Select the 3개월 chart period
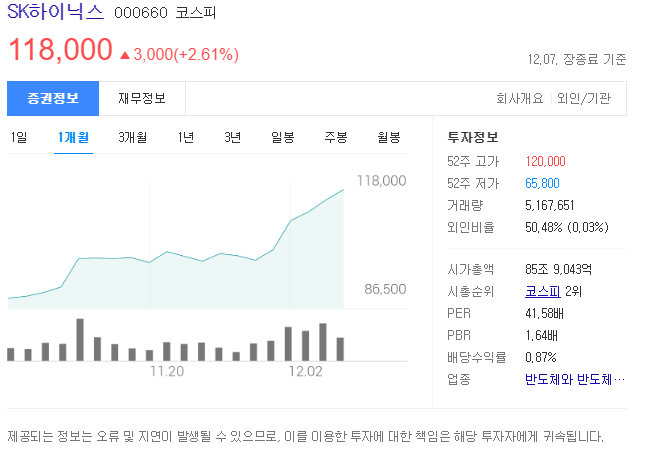 point(132,137)
